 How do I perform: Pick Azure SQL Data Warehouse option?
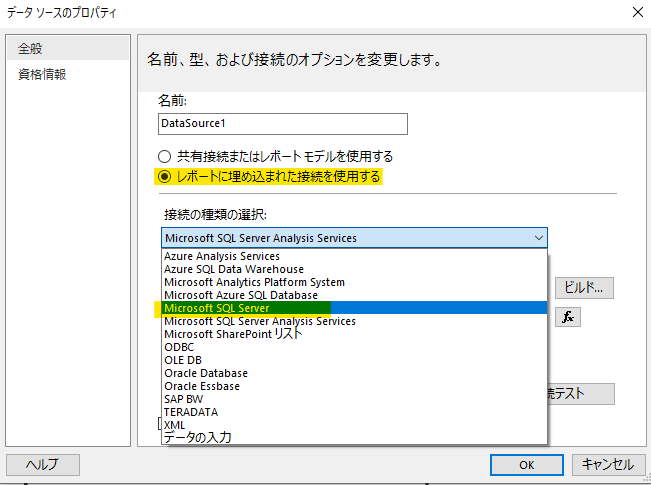pos(234,269)
